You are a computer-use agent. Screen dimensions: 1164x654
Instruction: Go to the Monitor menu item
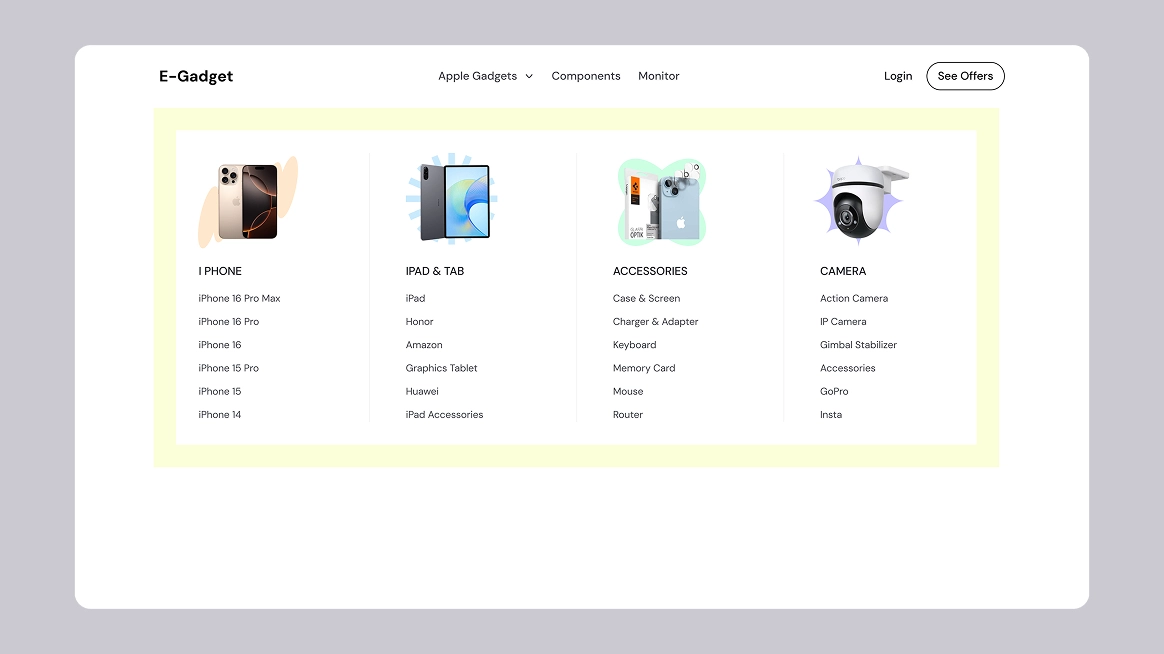(x=658, y=76)
